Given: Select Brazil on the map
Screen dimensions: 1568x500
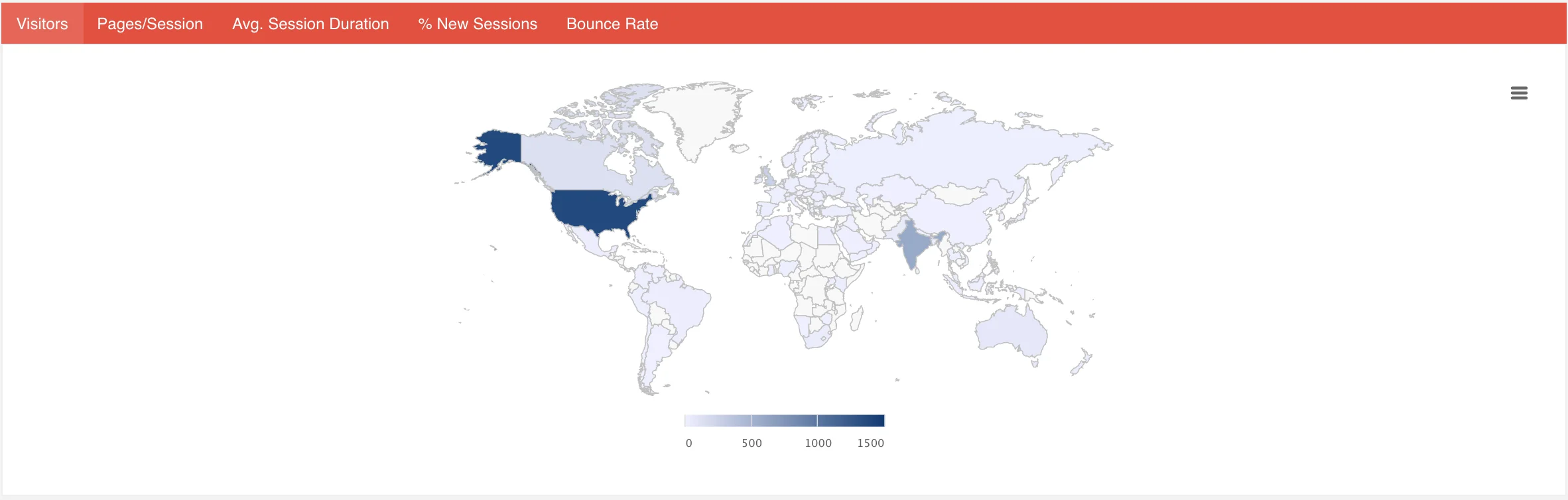Looking at the screenshot, I should point(680,308).
